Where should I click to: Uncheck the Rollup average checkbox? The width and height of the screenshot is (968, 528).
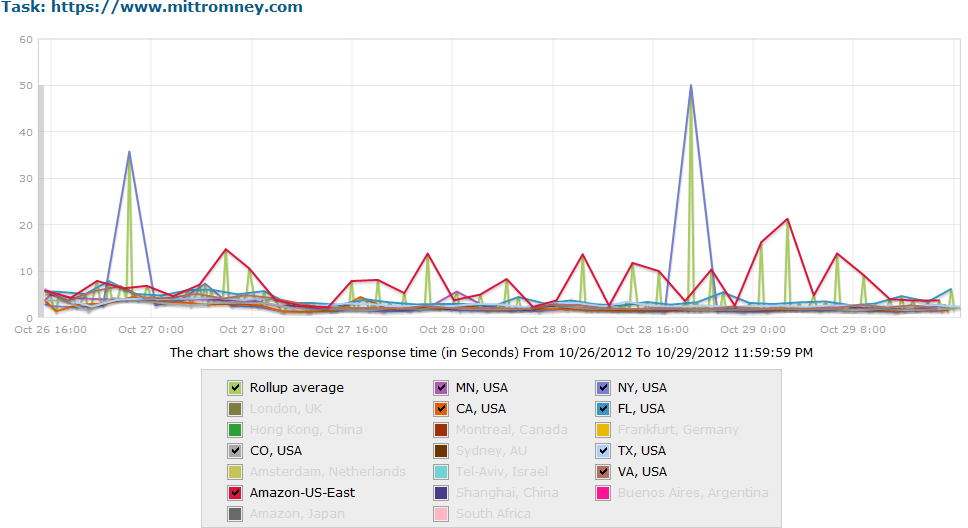tap(235, 388)
